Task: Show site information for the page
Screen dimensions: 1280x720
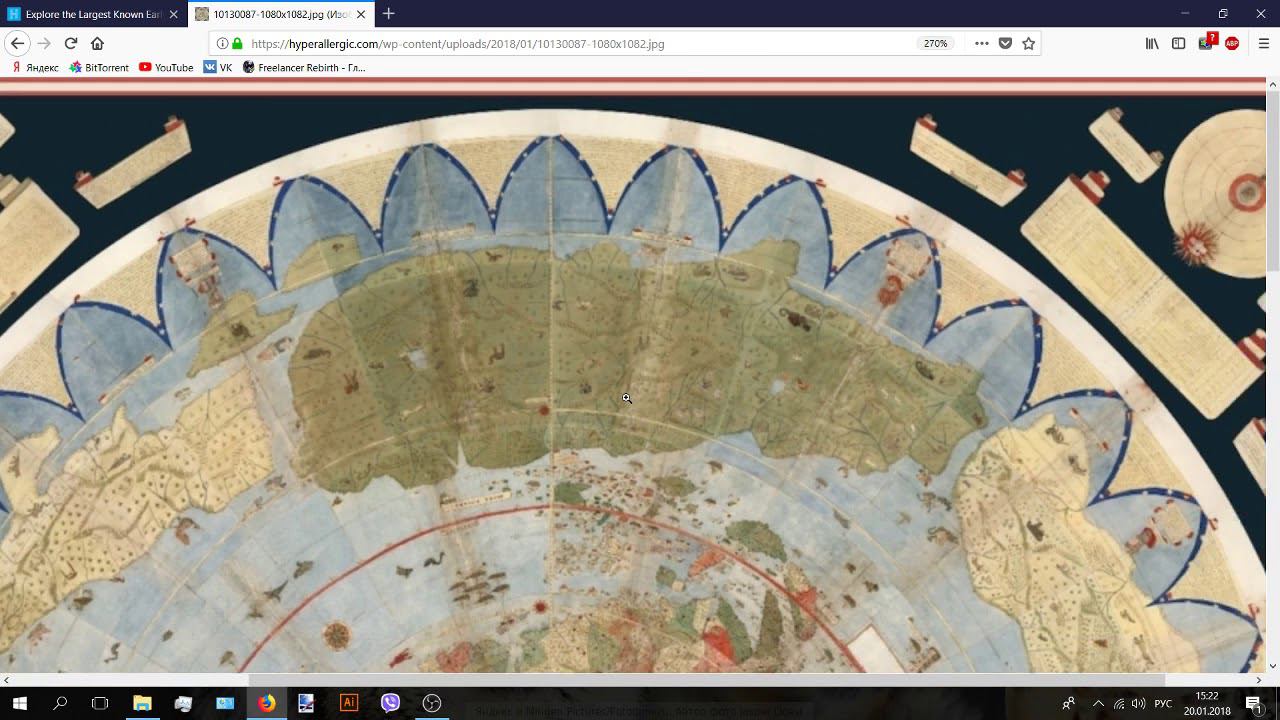Action: [222, 44]
